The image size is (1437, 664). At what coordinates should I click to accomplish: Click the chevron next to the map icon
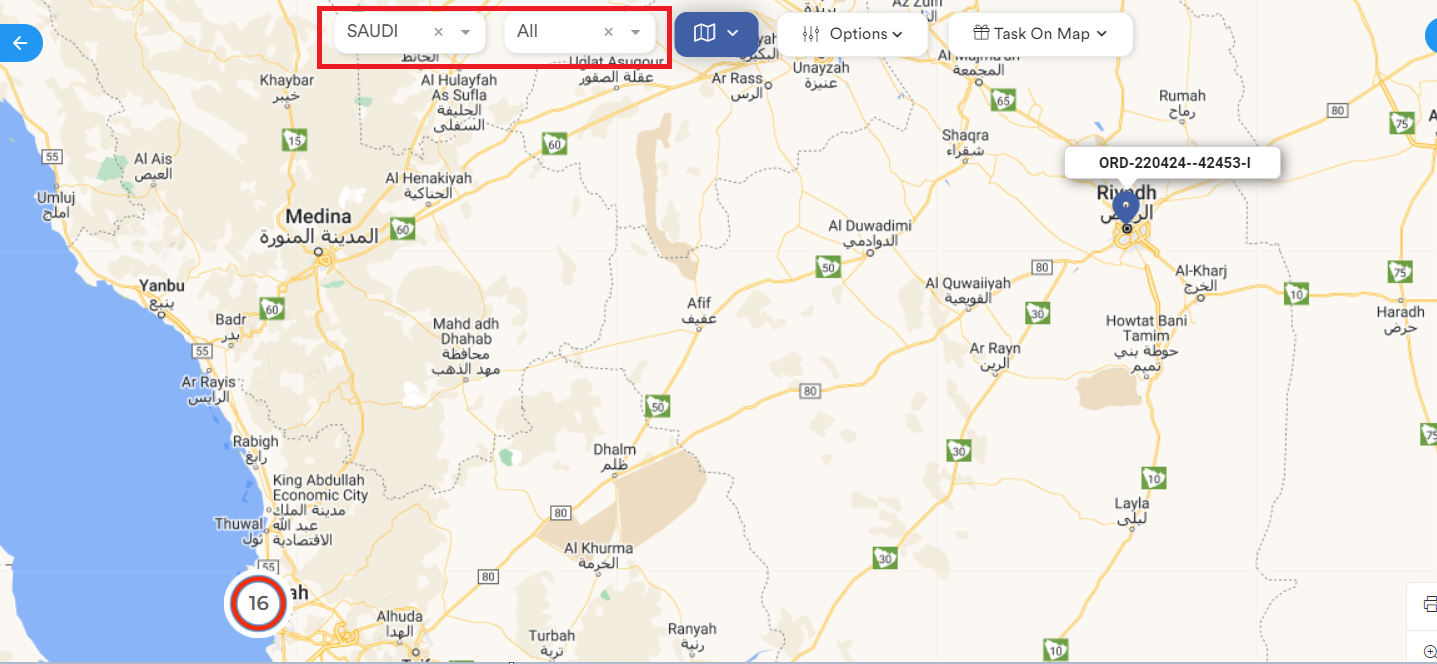(x=733, y=33)
